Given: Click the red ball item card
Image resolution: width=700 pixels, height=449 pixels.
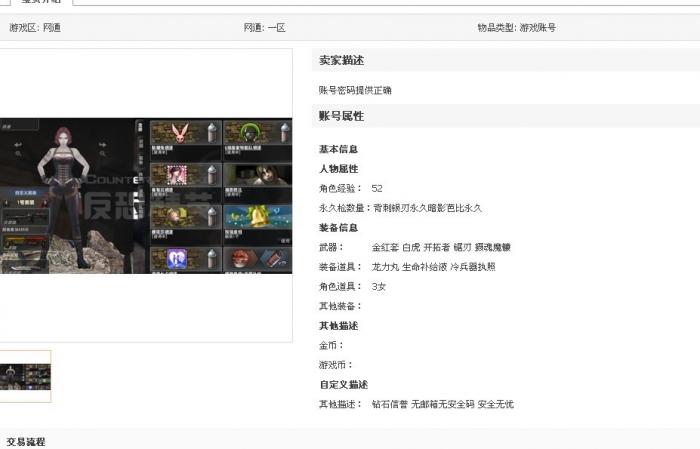Looking at the screenshot, I should point(258,260).
